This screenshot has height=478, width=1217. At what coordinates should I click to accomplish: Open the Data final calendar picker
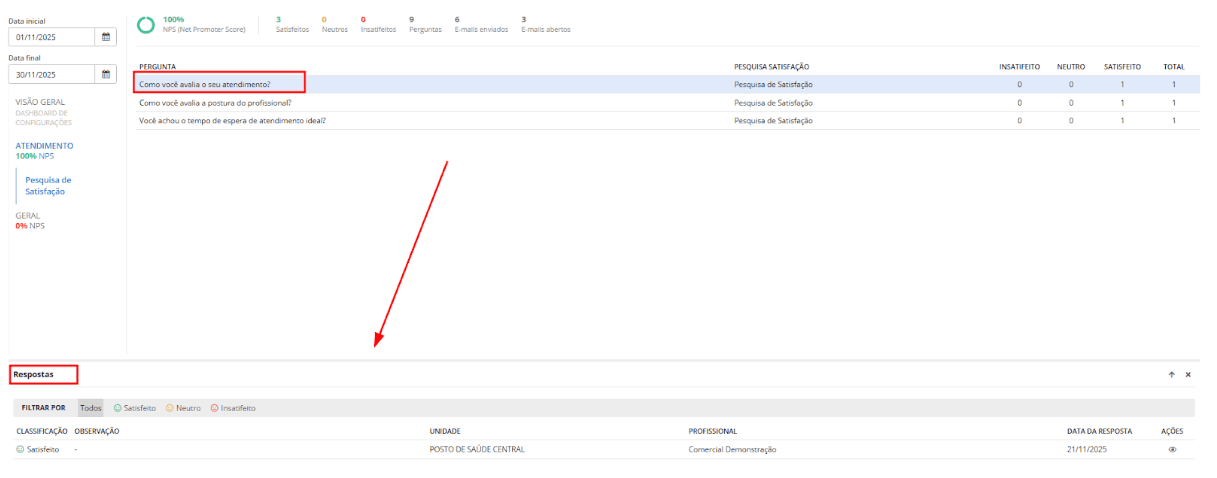point(106,74)
